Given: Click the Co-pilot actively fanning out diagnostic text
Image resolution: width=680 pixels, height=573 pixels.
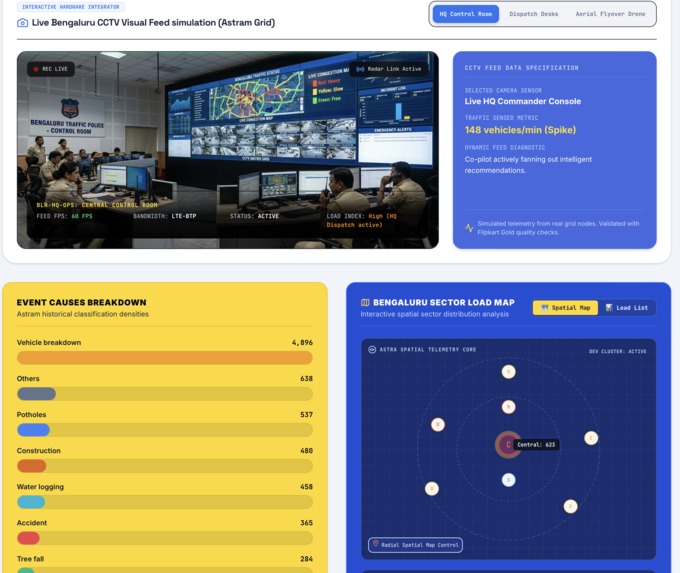Looking at the screenshot, I should (528, 165).
